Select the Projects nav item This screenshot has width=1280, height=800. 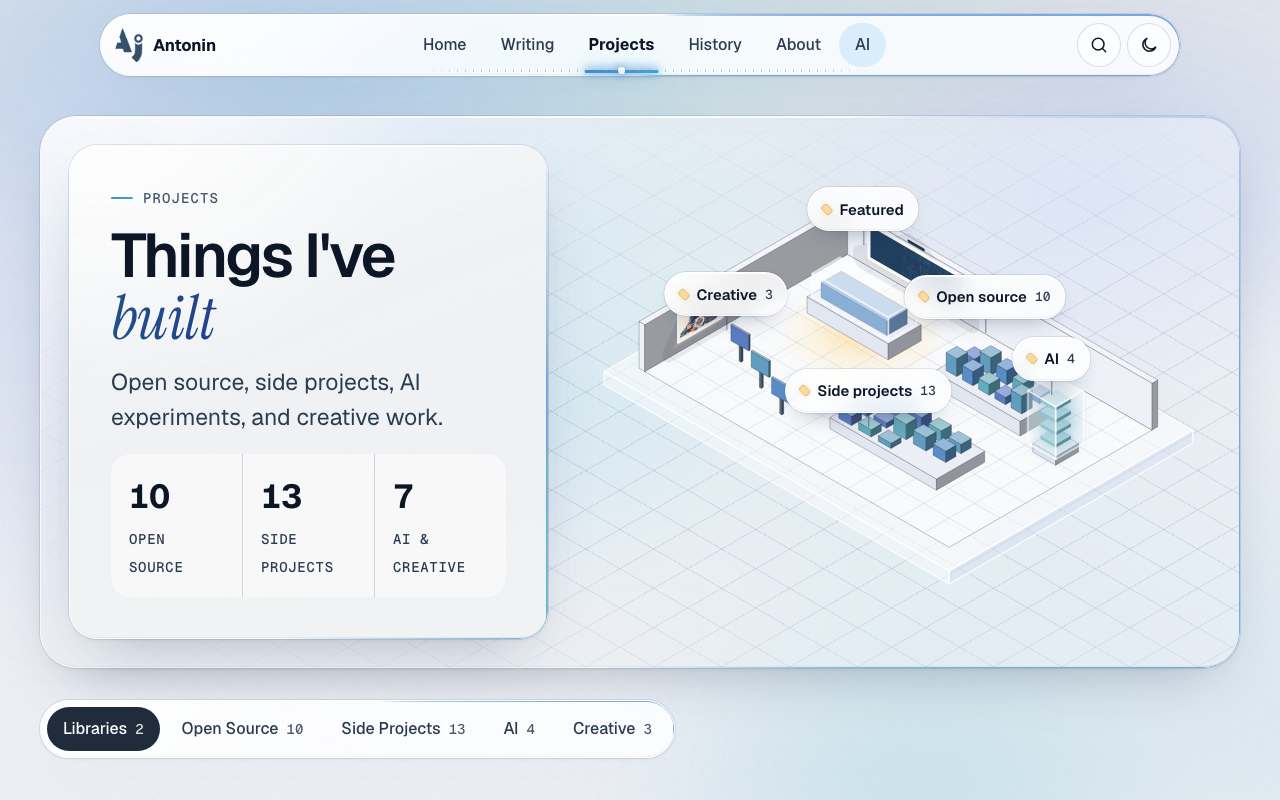(x=621, y=45)
